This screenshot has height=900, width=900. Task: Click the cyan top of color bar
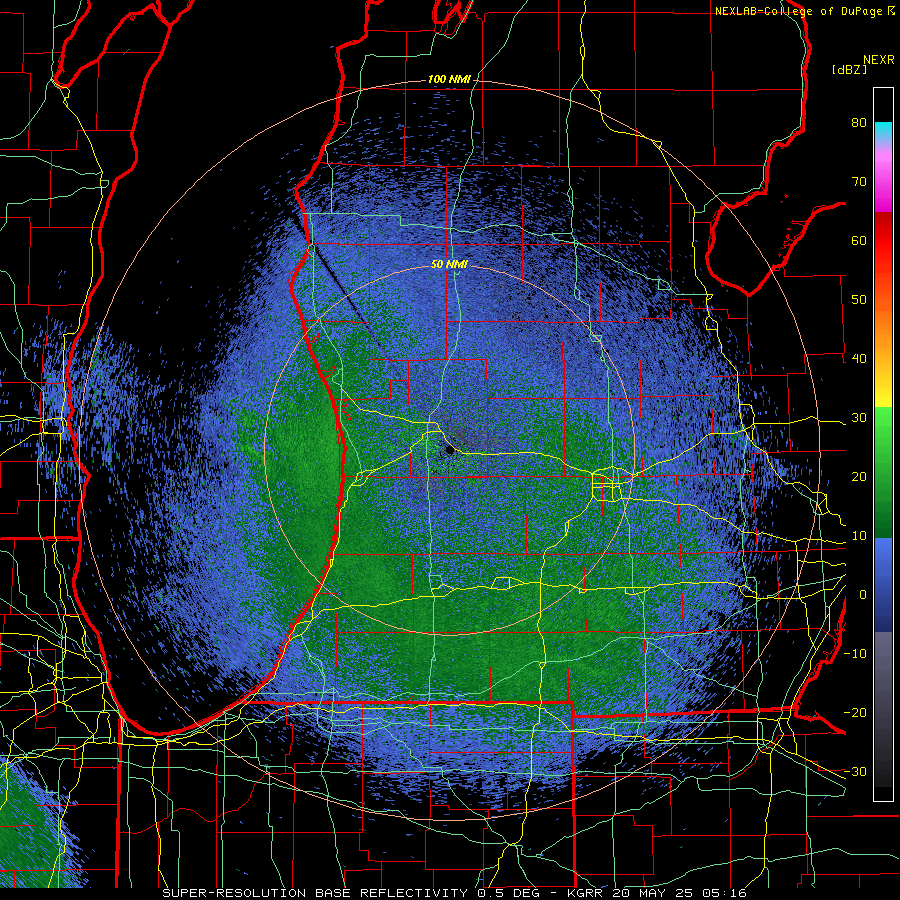pyautogui.click(x=883, y=129)
